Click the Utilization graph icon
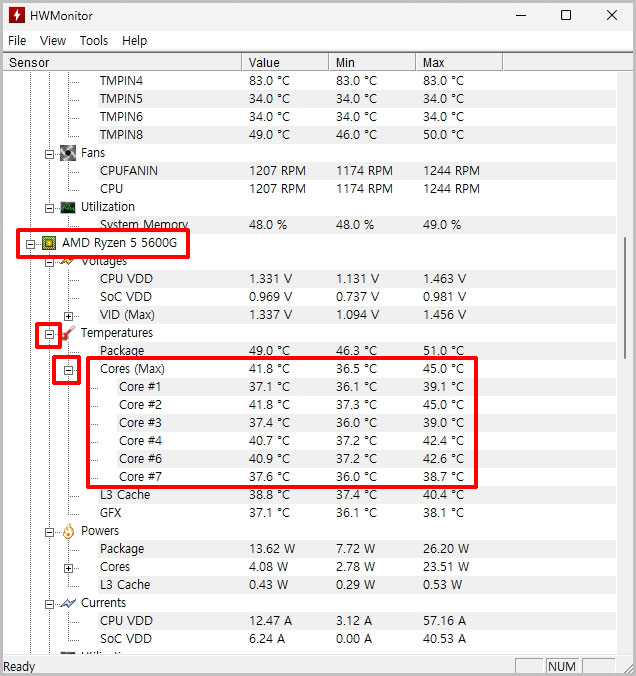This screenshot has width=636, height=676. click(68, 207)
